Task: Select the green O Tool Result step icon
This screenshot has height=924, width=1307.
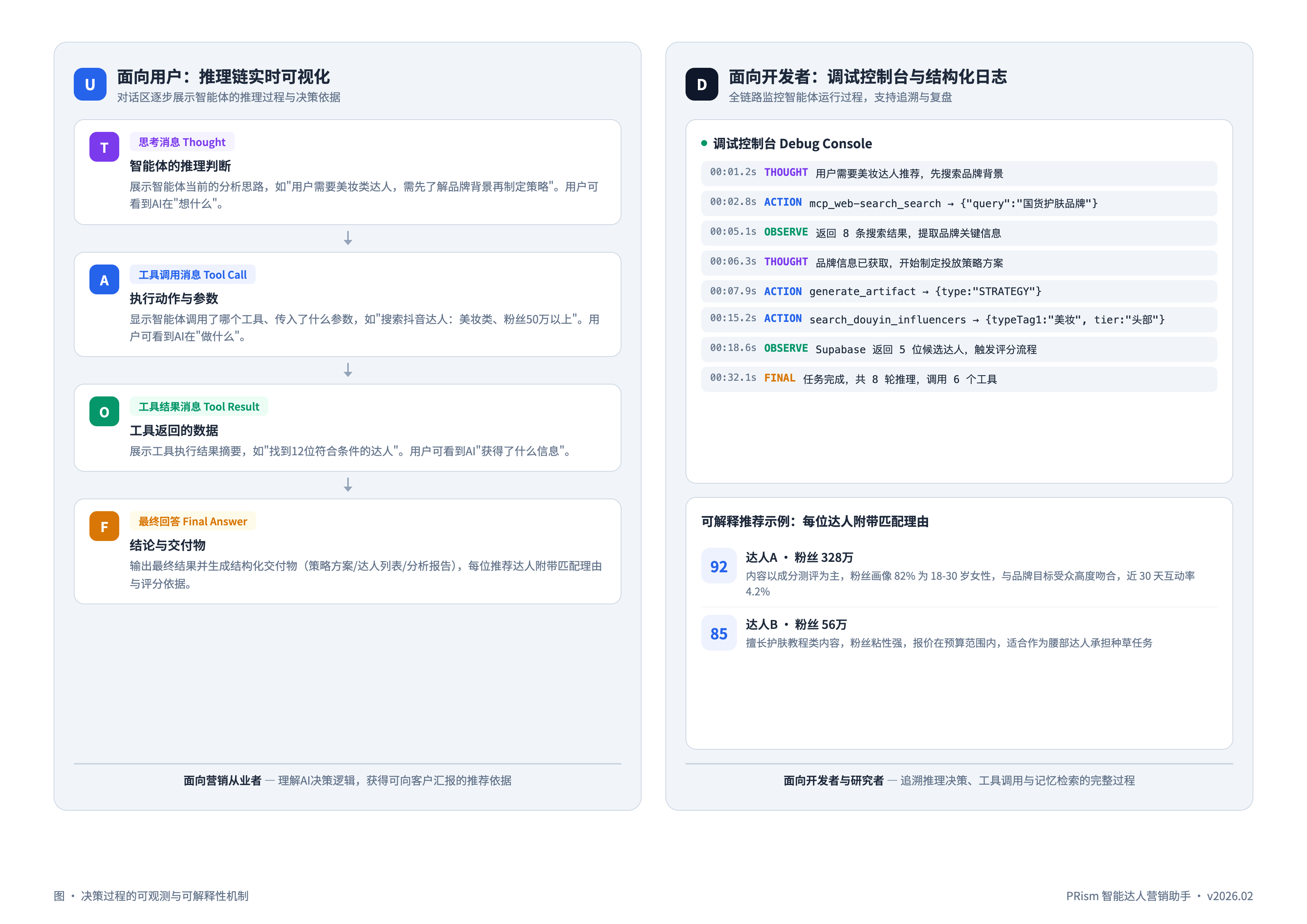Action: tap(104, 412)
